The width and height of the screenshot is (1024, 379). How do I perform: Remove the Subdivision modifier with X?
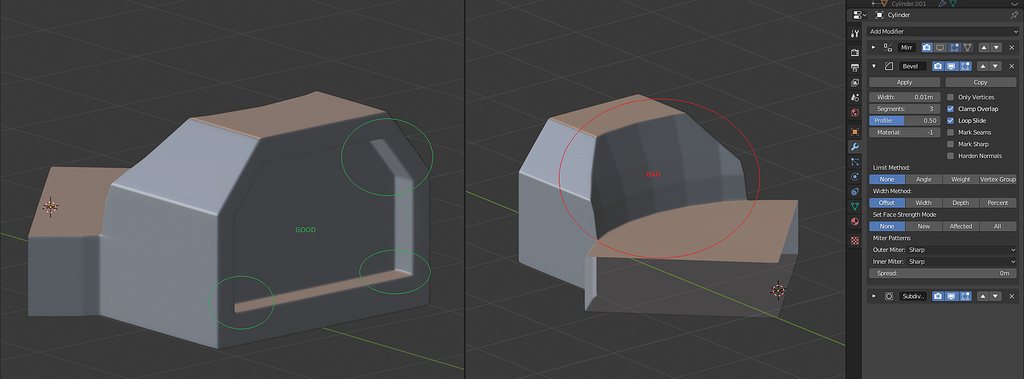coord(1012,296)
